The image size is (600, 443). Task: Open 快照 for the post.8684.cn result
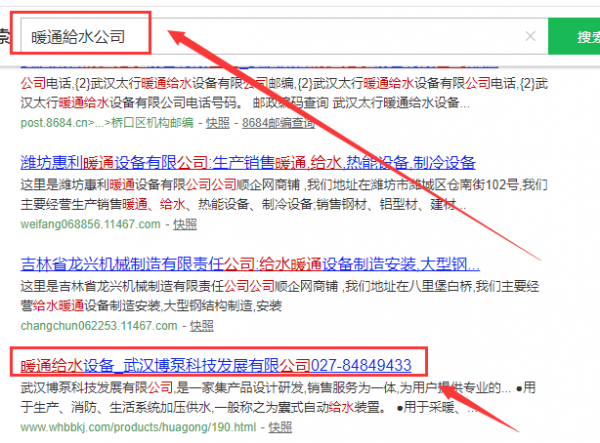coord(217,123)
